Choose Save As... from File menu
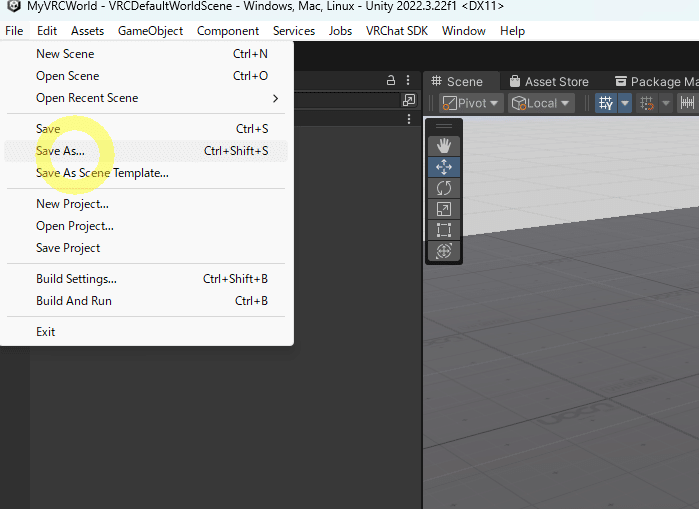The image size is (699, 509). pos(146,151)
